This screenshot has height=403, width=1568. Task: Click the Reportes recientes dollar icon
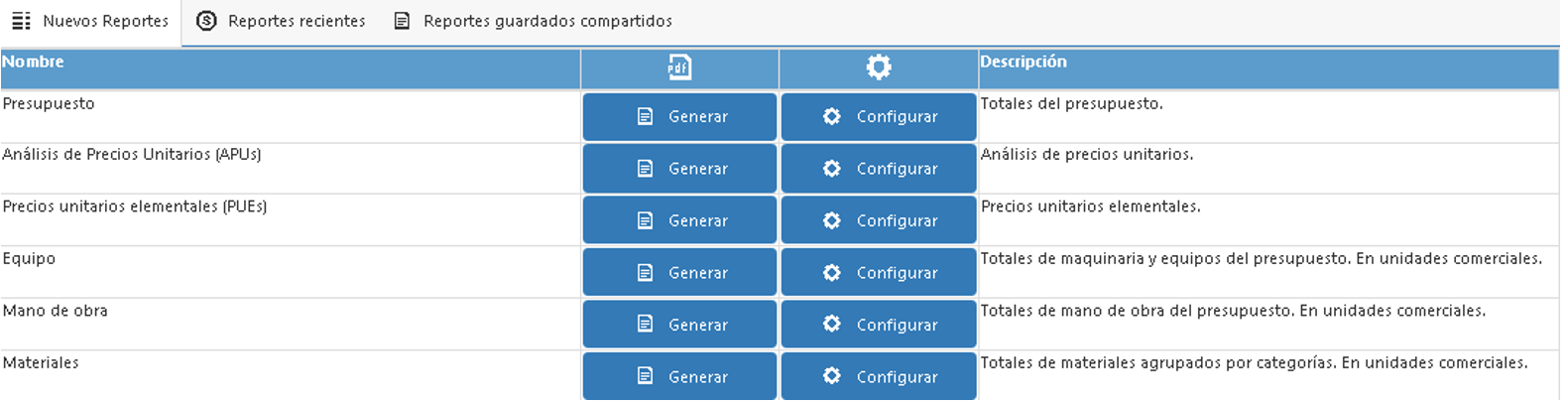pos(206,21)
